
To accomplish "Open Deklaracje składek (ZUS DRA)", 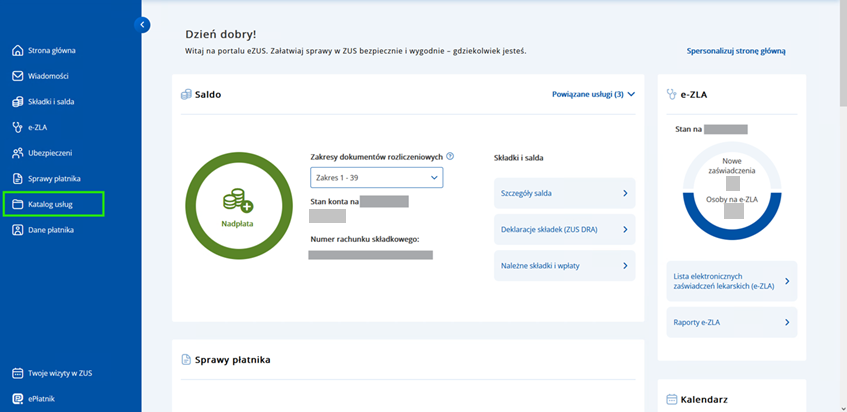I will 564,229.
